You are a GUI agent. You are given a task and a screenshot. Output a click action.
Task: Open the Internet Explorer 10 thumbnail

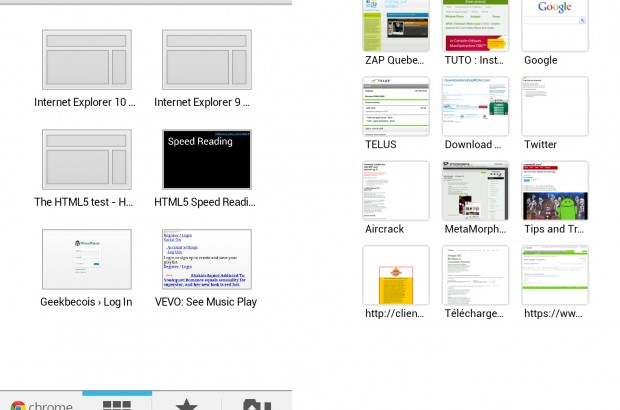(86, 60)
